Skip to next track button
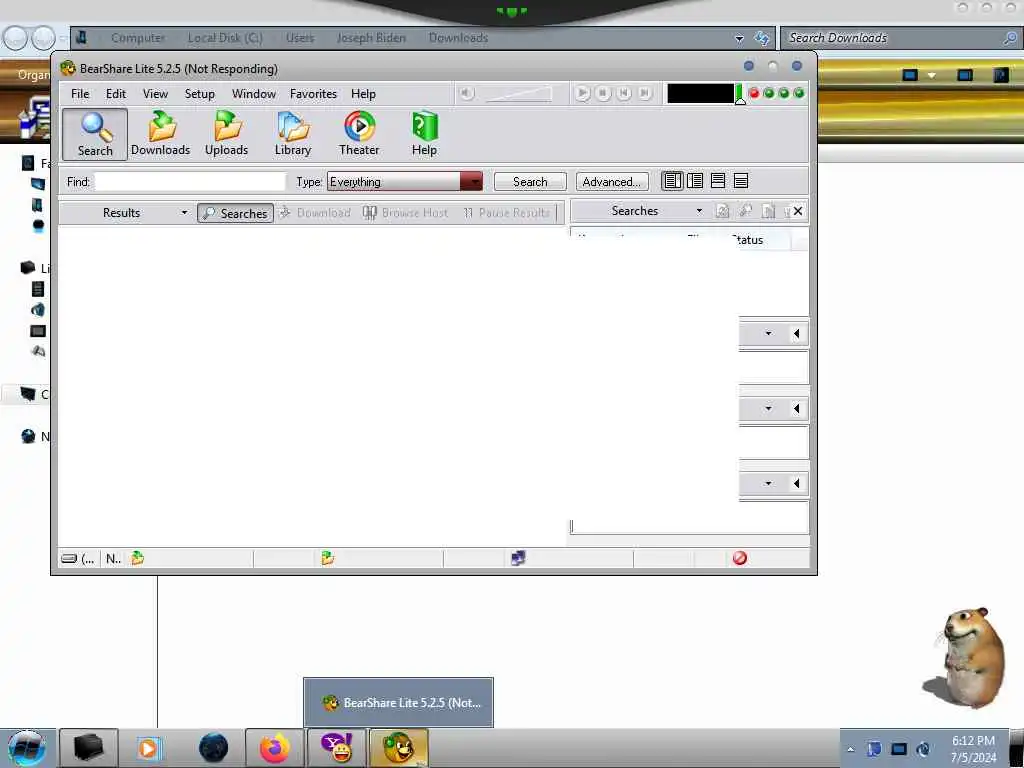Image resolution: width=1024 pixels, height=768 pixels. tap(645, 93)
